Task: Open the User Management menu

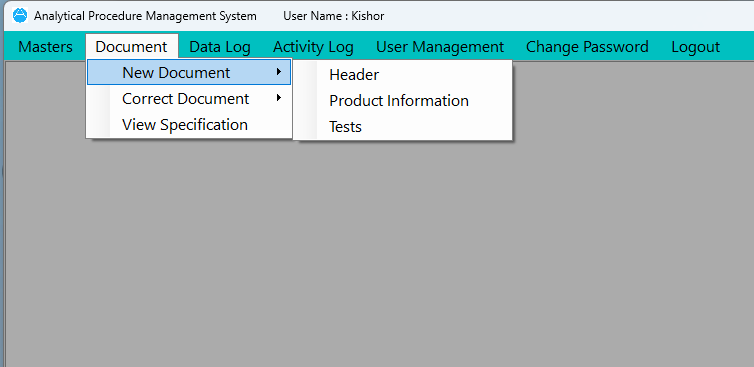Action: pos(440,47)
